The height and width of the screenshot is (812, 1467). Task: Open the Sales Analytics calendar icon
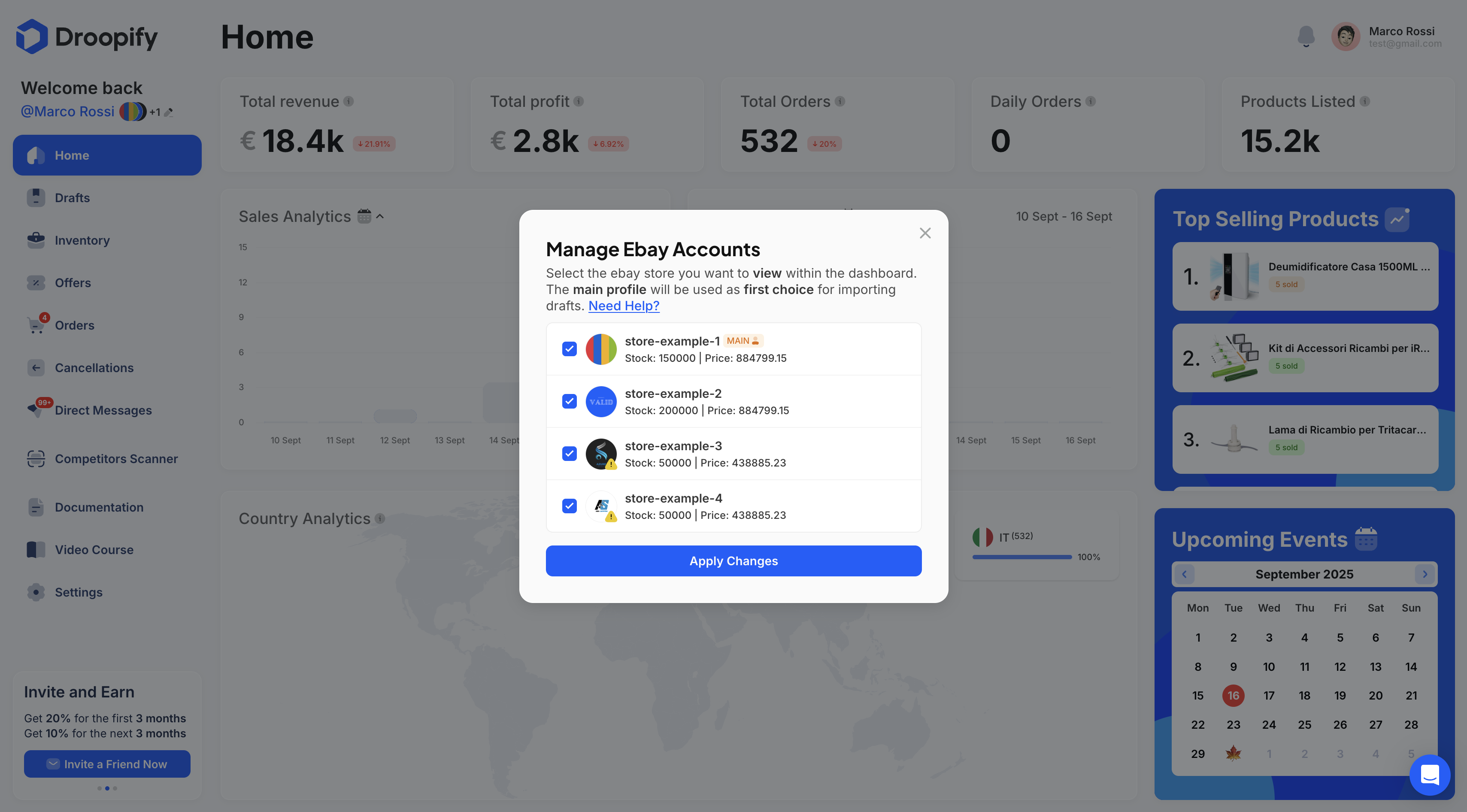pyautogui.click(x=364, y=216)
